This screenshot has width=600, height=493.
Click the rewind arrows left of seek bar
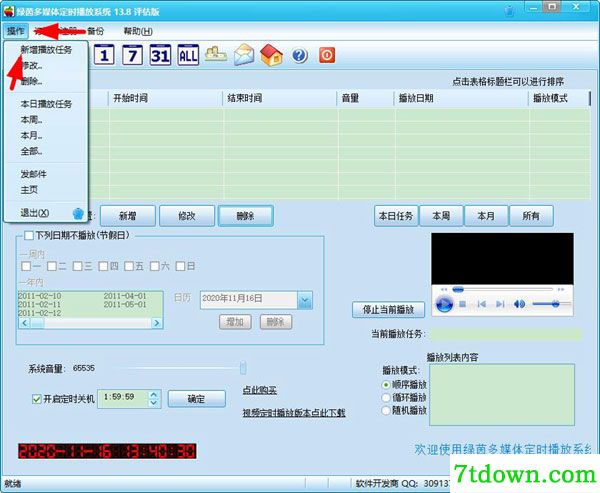[444, 289]
